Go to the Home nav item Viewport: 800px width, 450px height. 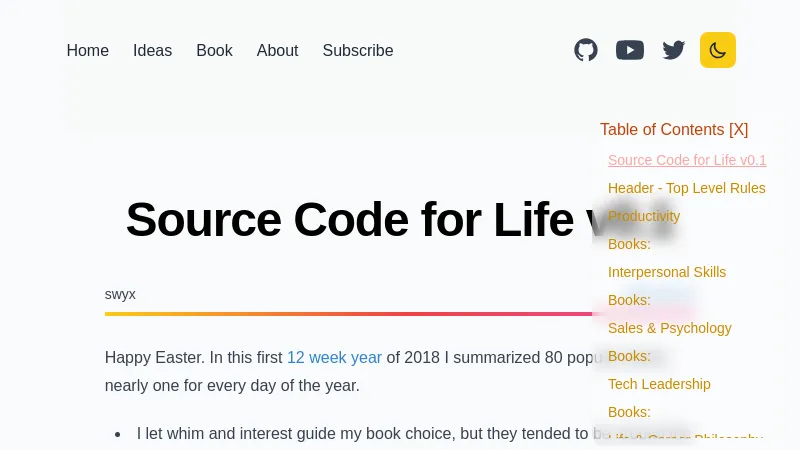88,50
